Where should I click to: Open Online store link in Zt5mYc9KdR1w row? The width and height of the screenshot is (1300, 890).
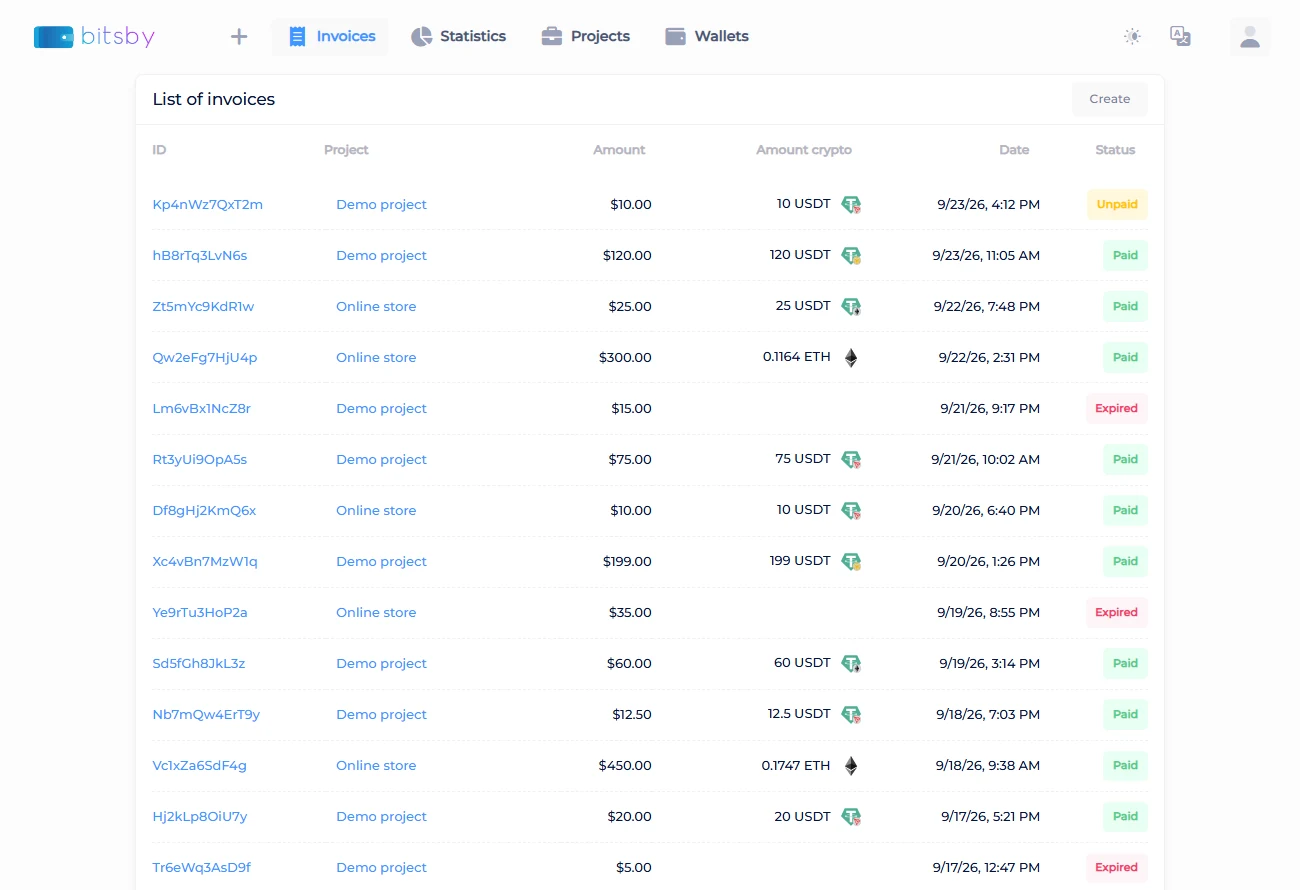point(376,307)
